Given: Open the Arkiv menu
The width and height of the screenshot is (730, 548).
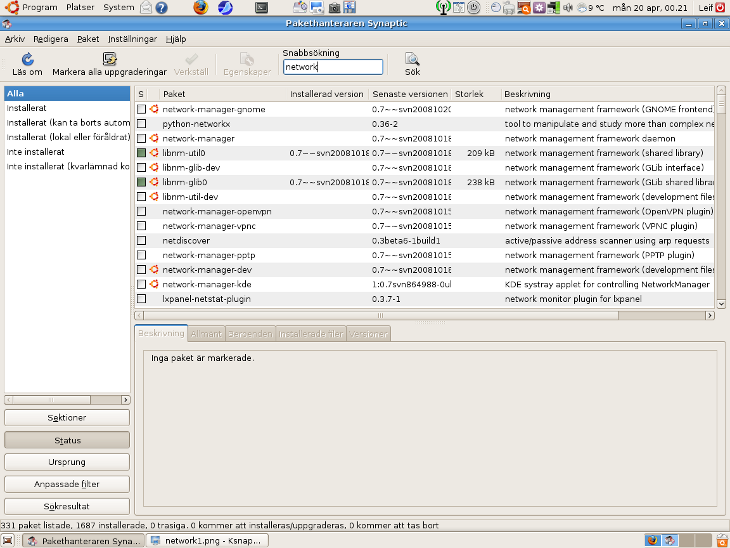Looking at the screenshot, I should click(x=15, y=39).
